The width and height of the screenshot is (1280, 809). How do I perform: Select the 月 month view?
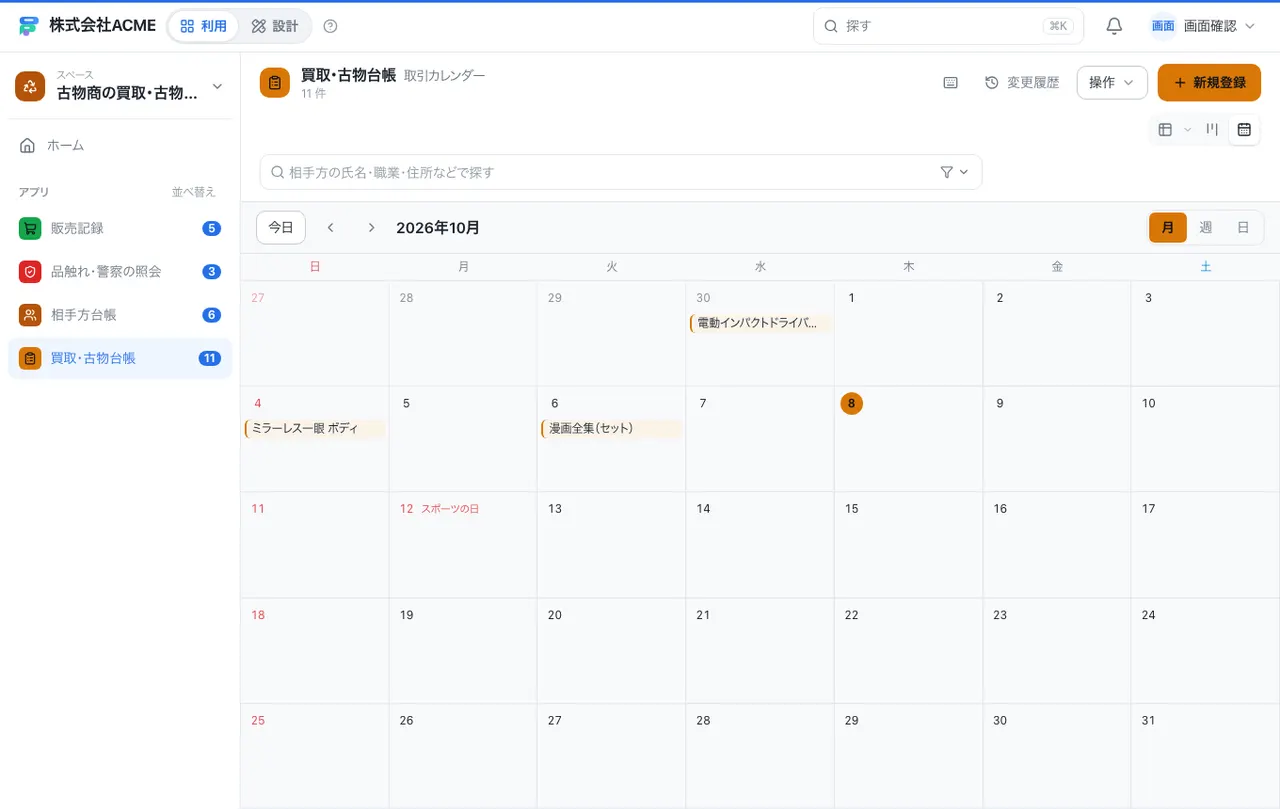click(1168, 228)
